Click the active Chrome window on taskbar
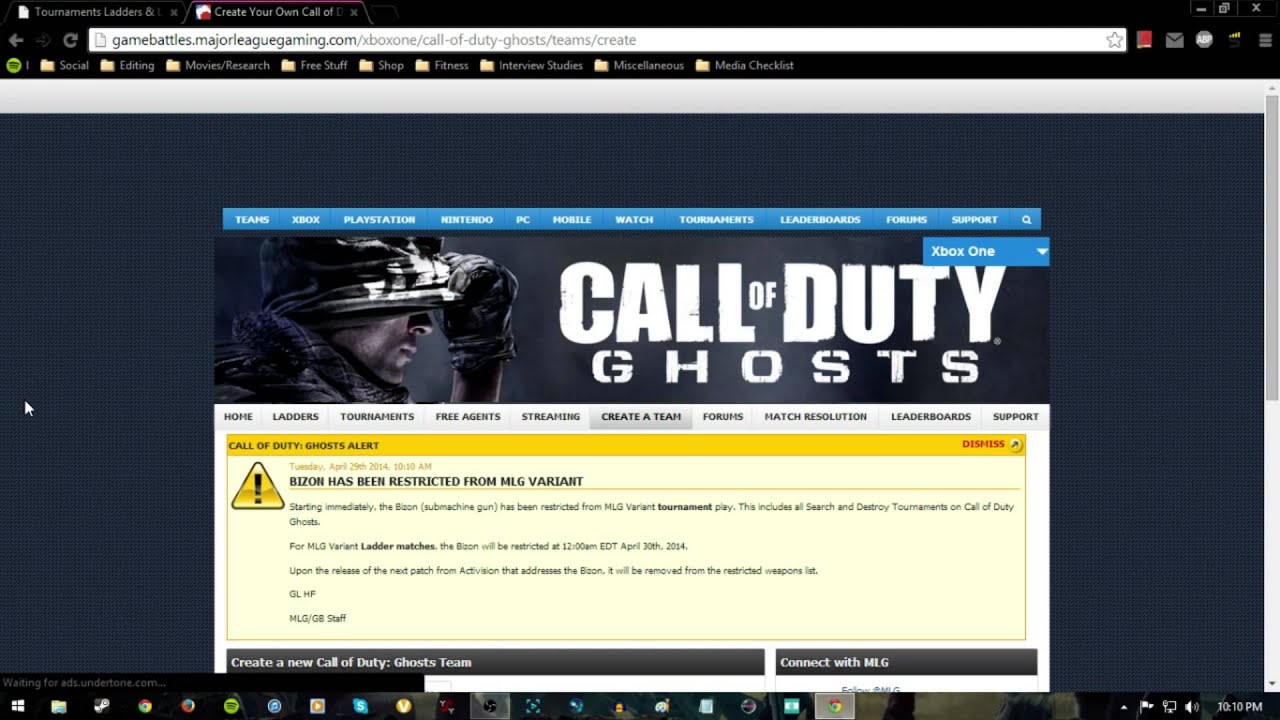This screenshot has width=1280, height=720. click(x=835, y=706)
